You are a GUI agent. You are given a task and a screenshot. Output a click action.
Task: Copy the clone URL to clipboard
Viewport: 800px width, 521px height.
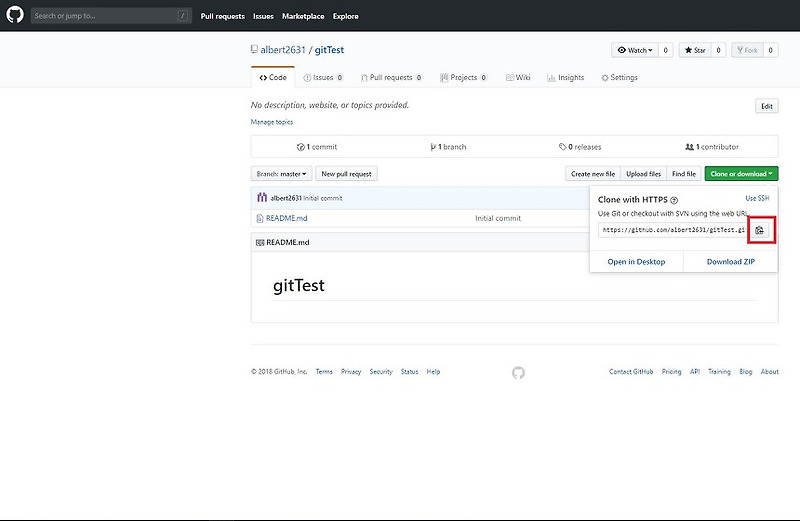[x=760, y=230]
